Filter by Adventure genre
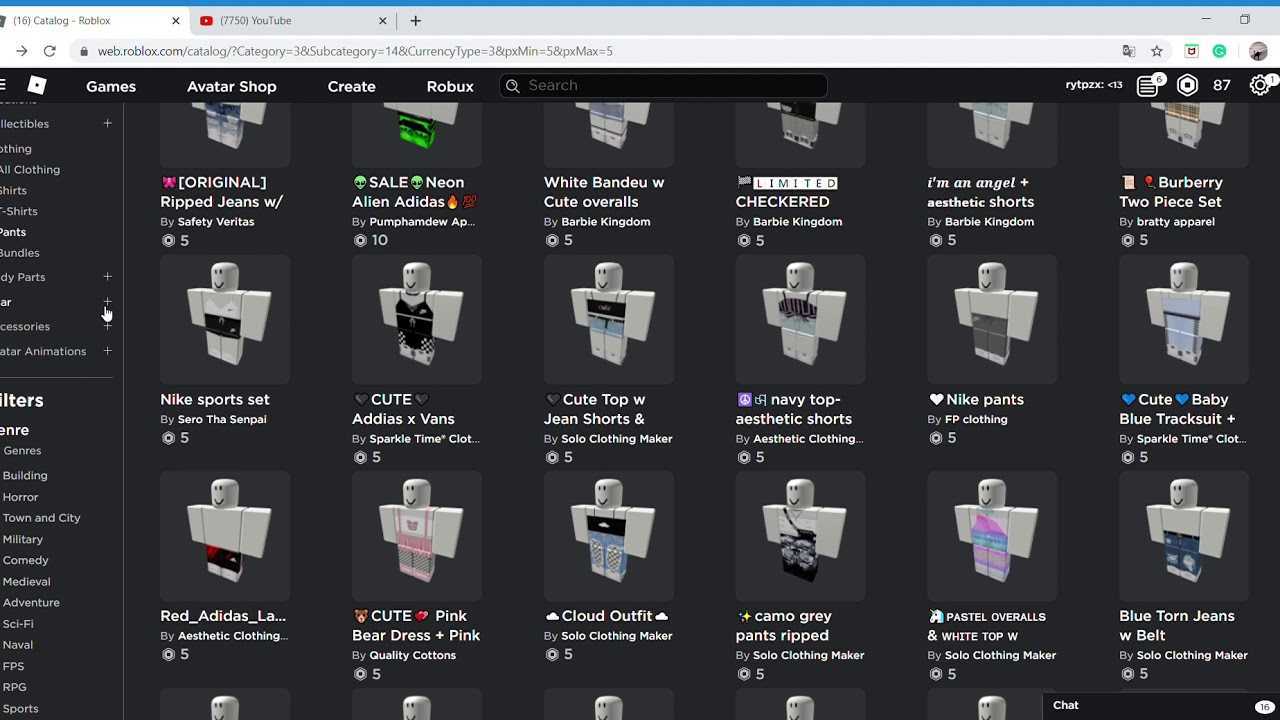Screen dimensions: 1280x720 point(32,603)
